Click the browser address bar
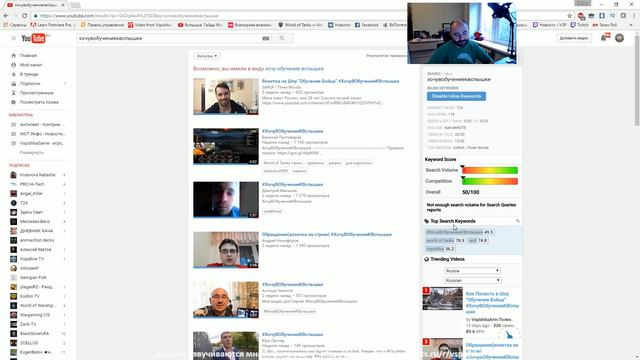 coord(300,16)
